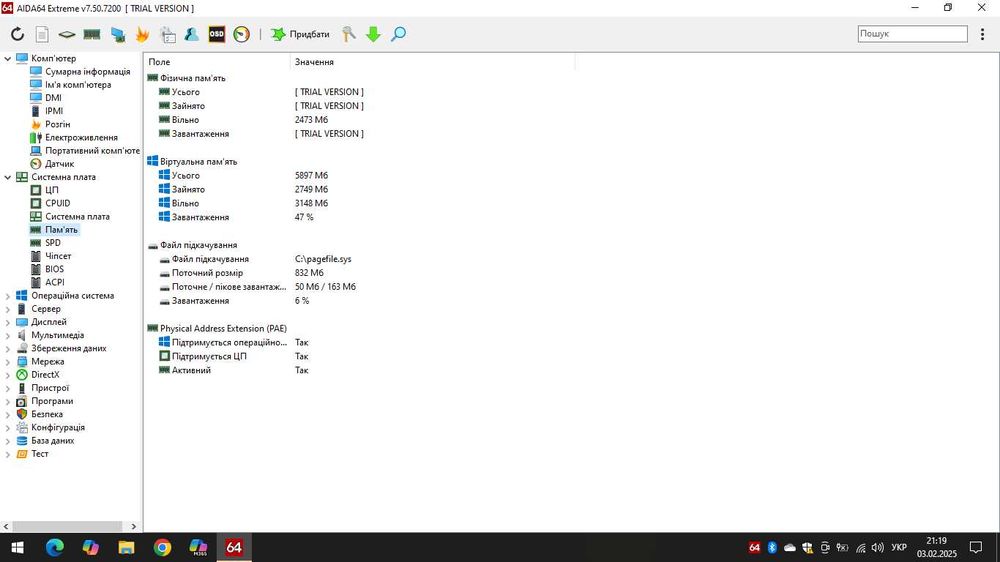Expand the Сервер tree node
The height and width of the screenshot is (562, 1000).
(x=8, y=309)
